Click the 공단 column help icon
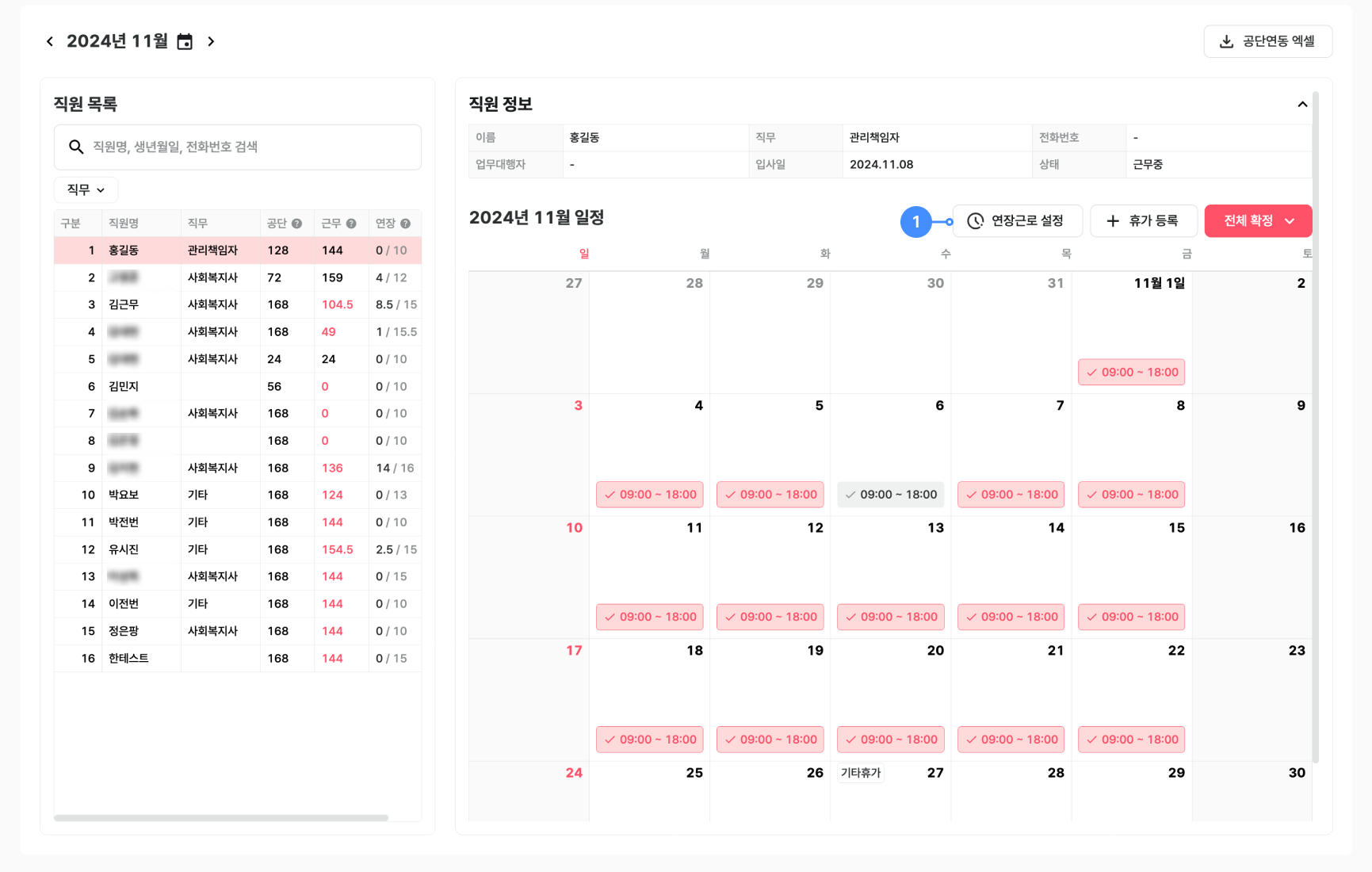The width and height of the screenshot is (1372, 872). click(x=297, y=224)
